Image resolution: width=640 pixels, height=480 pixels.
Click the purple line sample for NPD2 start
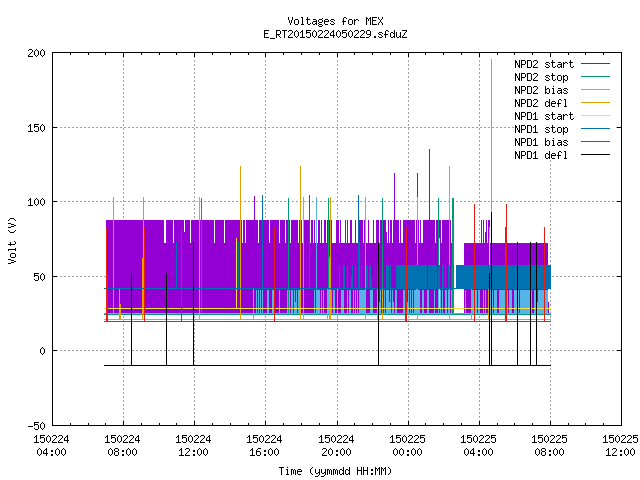coord(596,64)
